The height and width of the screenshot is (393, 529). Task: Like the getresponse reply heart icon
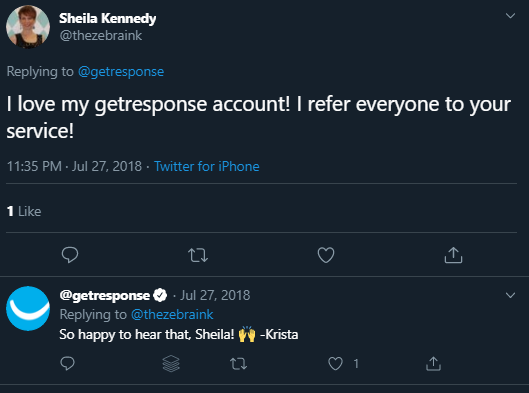(335, 364)
